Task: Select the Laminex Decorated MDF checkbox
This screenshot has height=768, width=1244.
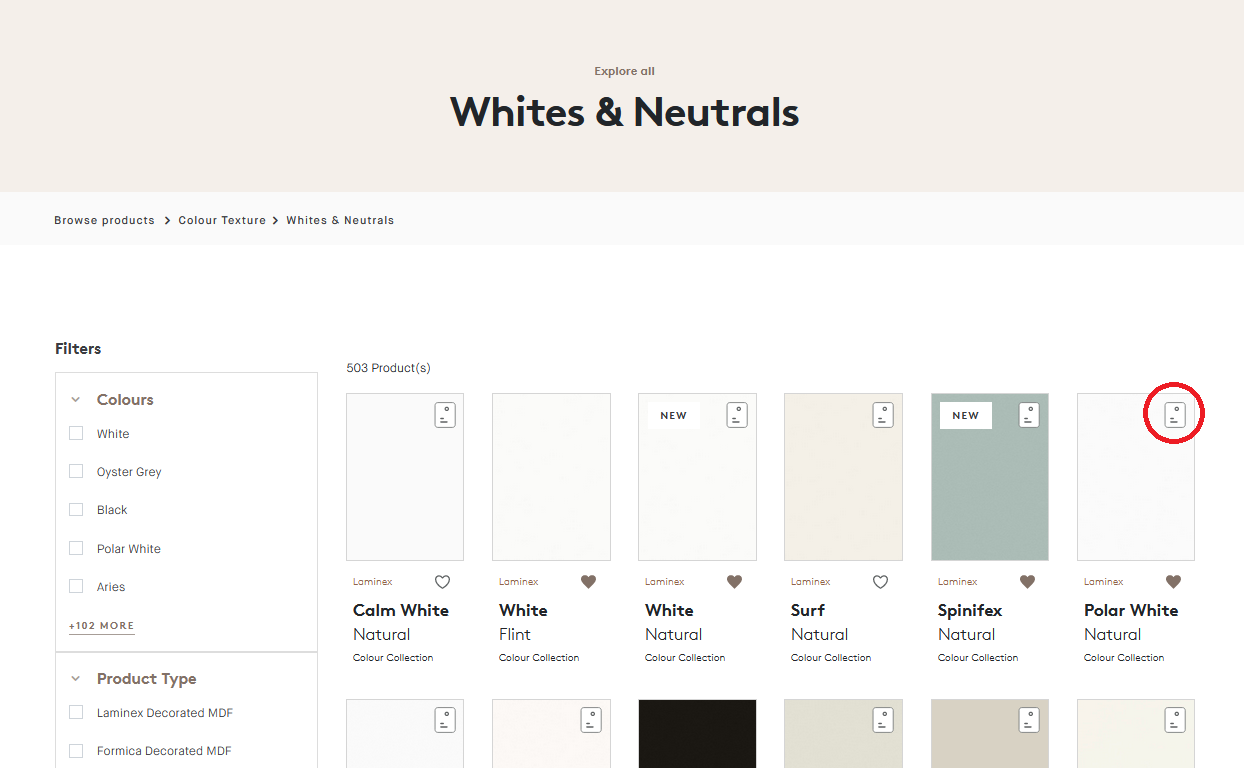Action: click(76, 712)
